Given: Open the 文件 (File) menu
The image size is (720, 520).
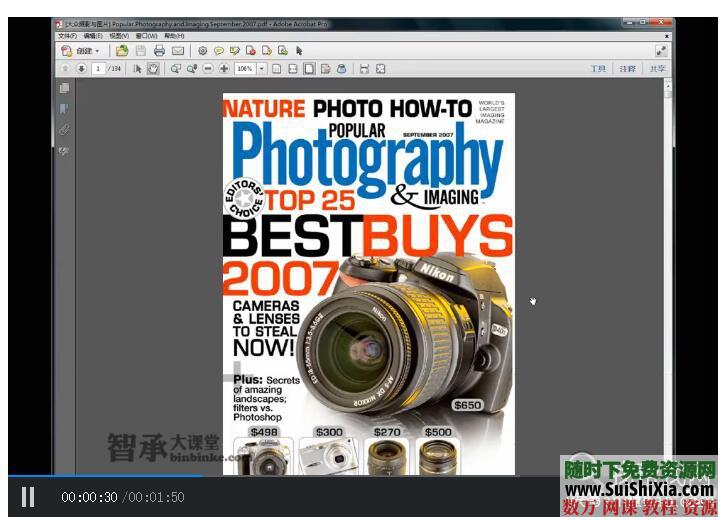Looking at the screenshot, I should tap(67, 36).
